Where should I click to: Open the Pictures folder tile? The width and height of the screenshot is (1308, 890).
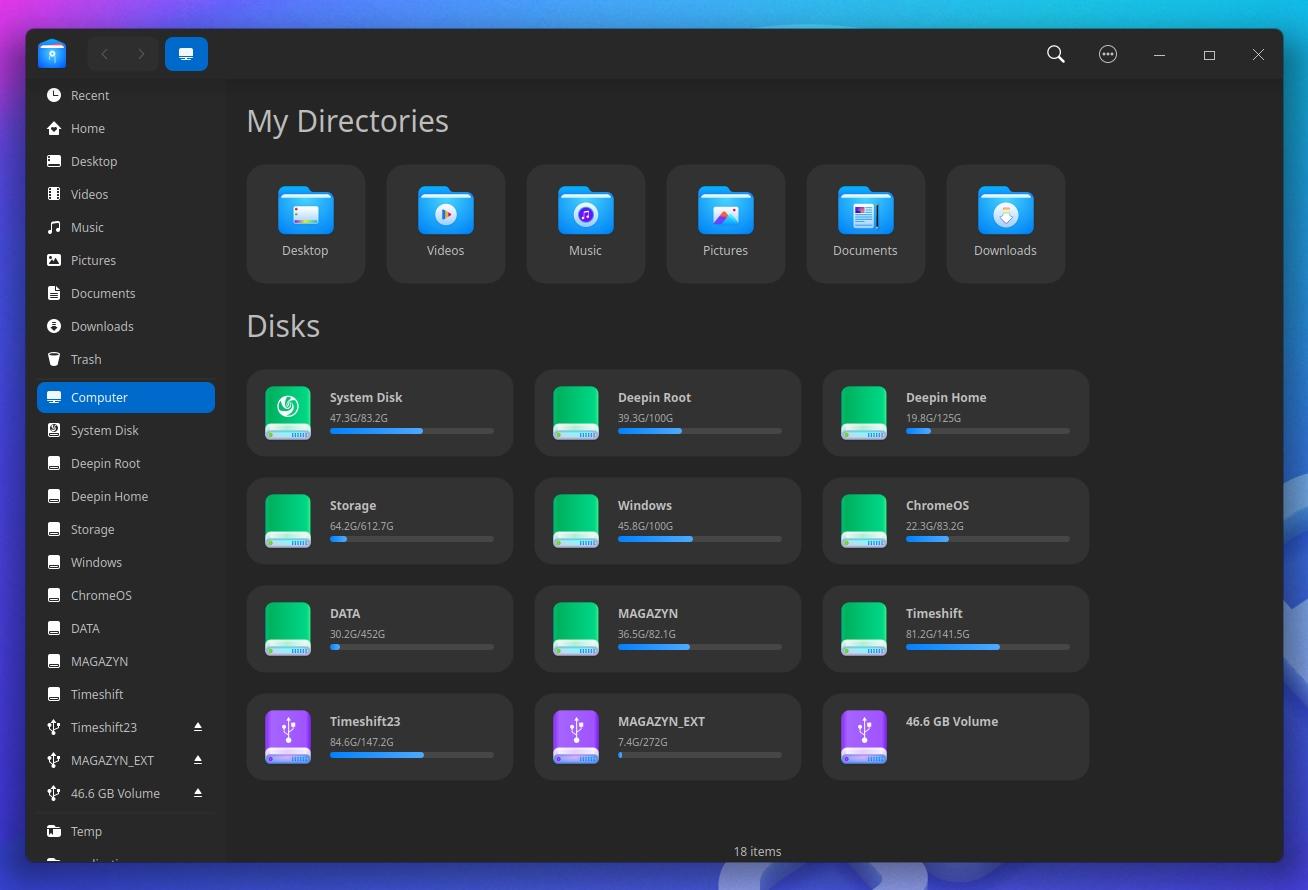click(x=726, y=224)
